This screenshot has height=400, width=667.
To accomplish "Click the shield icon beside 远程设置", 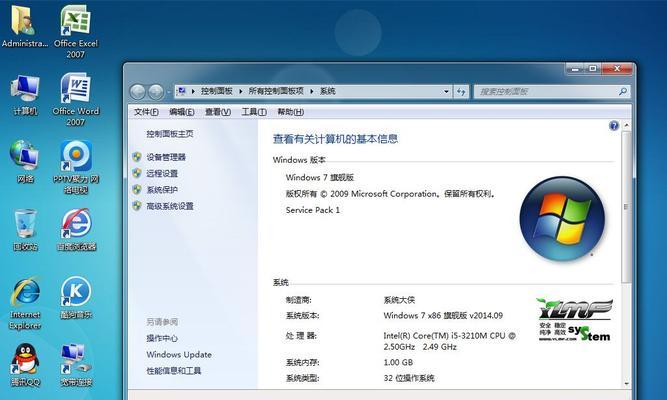I will pyautogui.click(x=137, y=173).
